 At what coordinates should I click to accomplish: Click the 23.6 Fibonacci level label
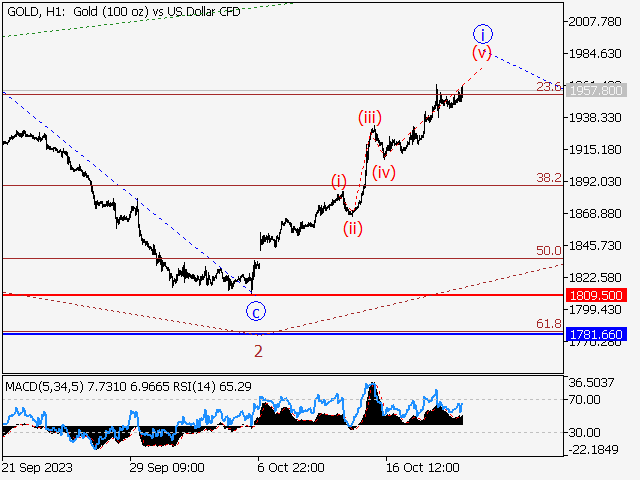(549, 87)
